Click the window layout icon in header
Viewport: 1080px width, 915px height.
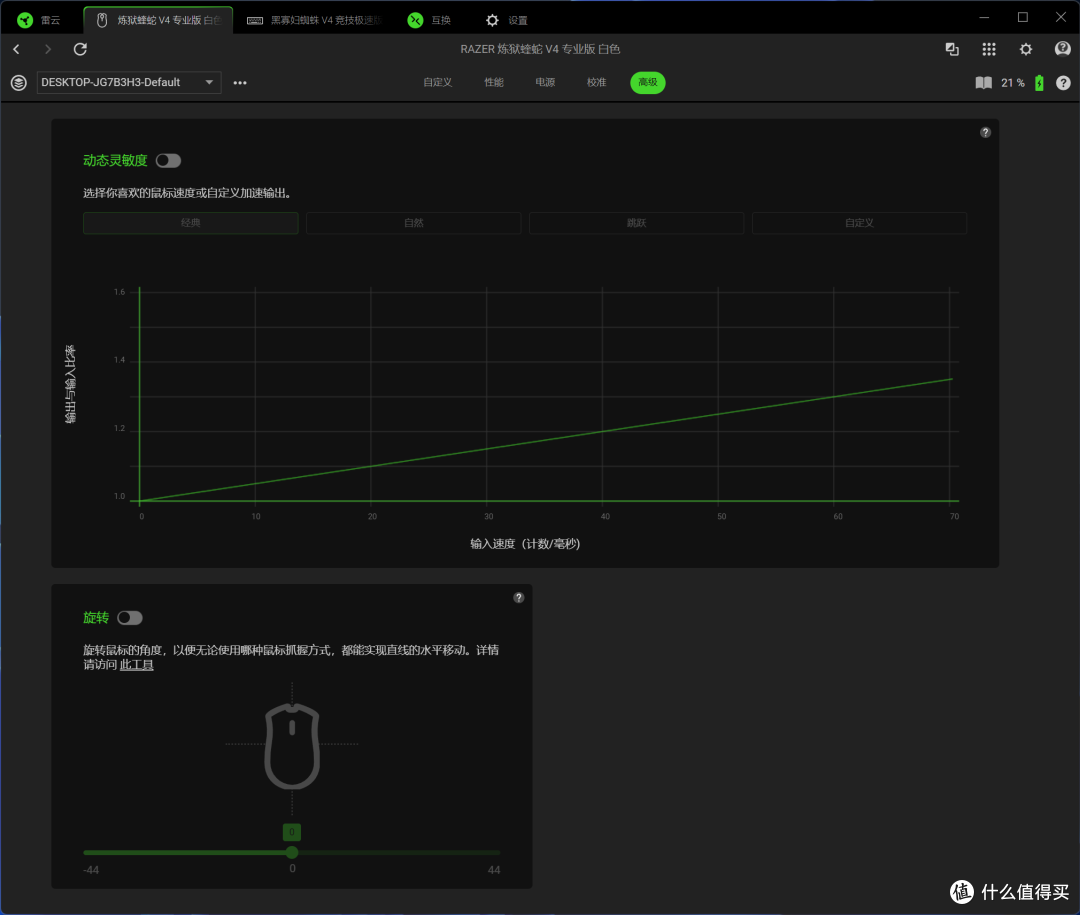(952, 49)
